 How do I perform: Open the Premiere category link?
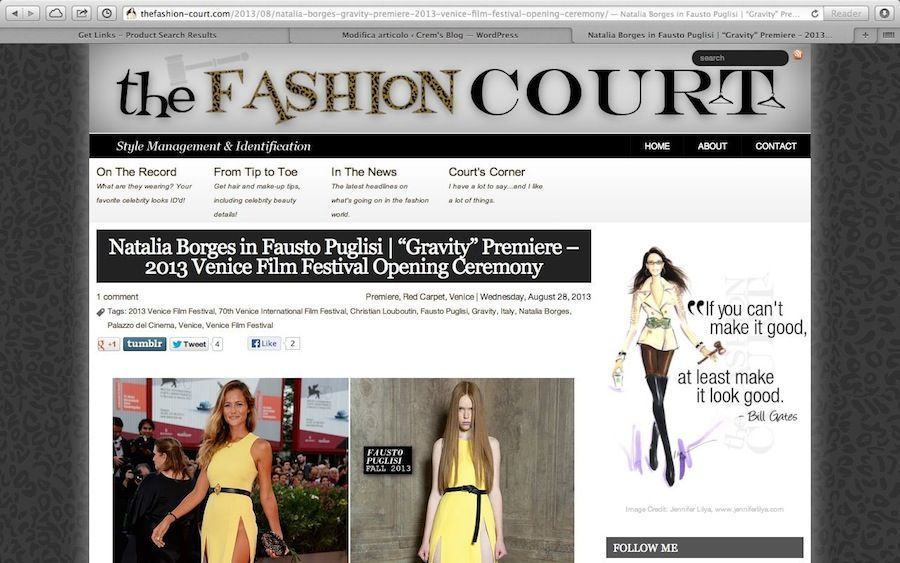click(x=382, y=297)
